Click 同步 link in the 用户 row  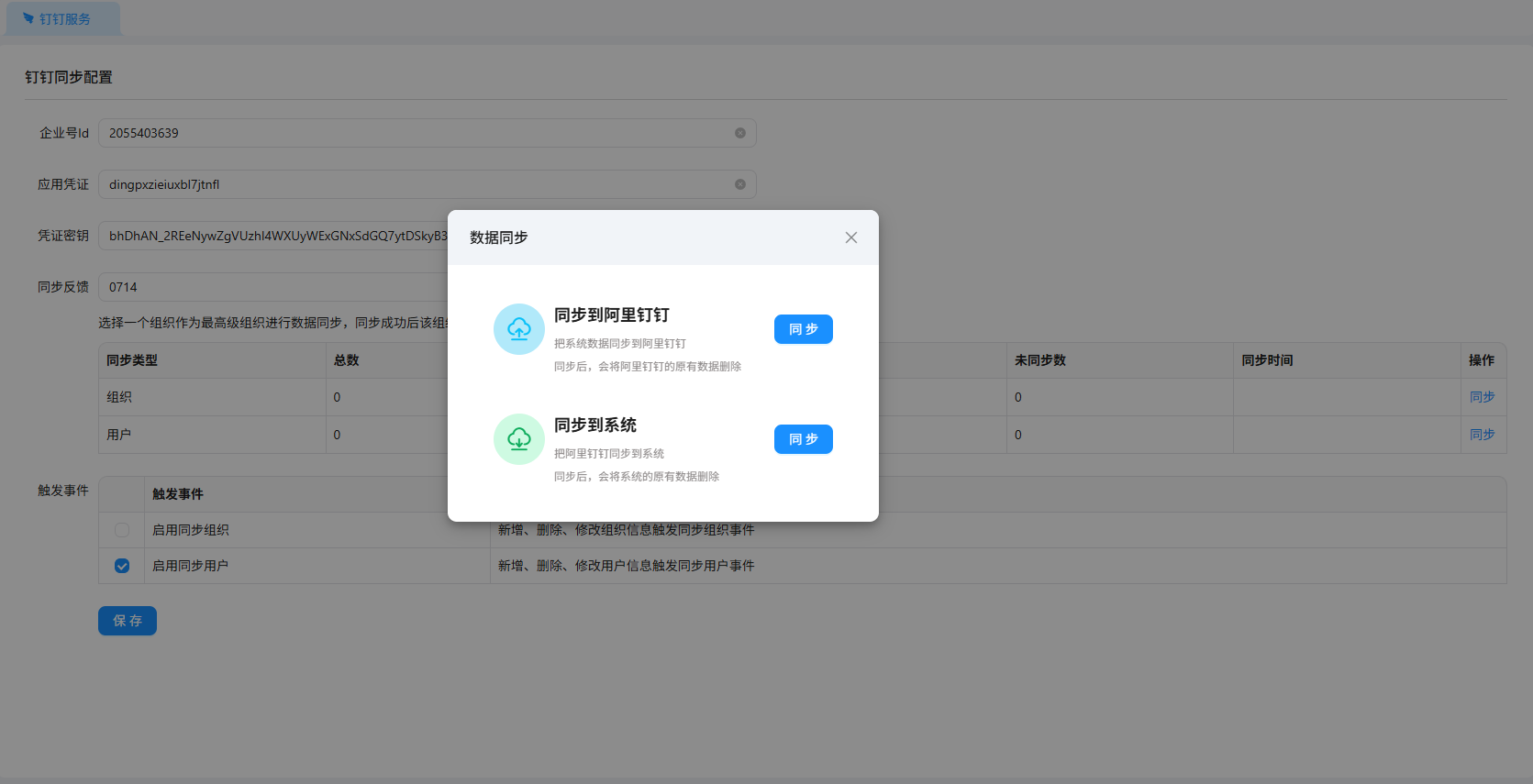[1482, 435]
